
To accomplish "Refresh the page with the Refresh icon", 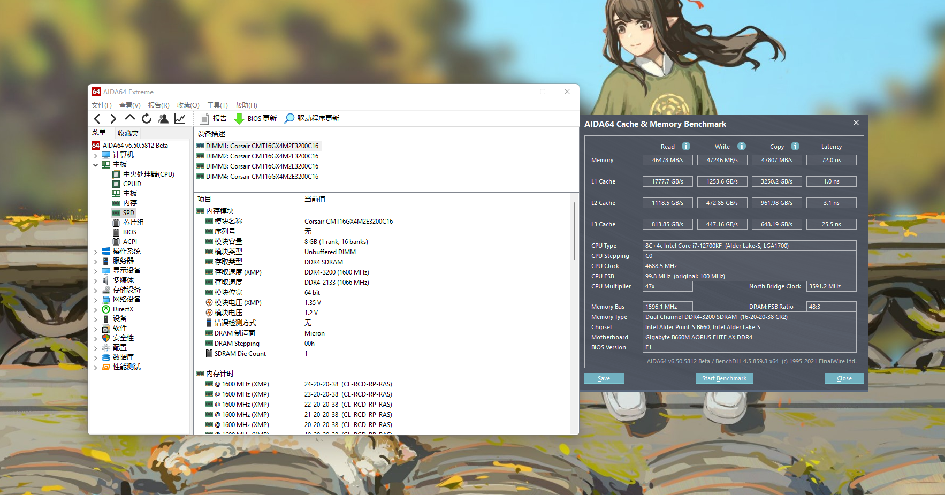I will tap(146, 118).
